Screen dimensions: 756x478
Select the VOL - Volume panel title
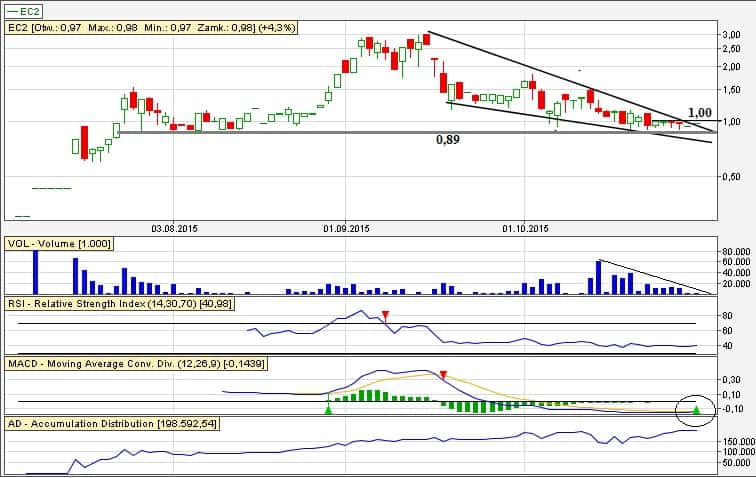pyautogui.click(x=59, y=244)
